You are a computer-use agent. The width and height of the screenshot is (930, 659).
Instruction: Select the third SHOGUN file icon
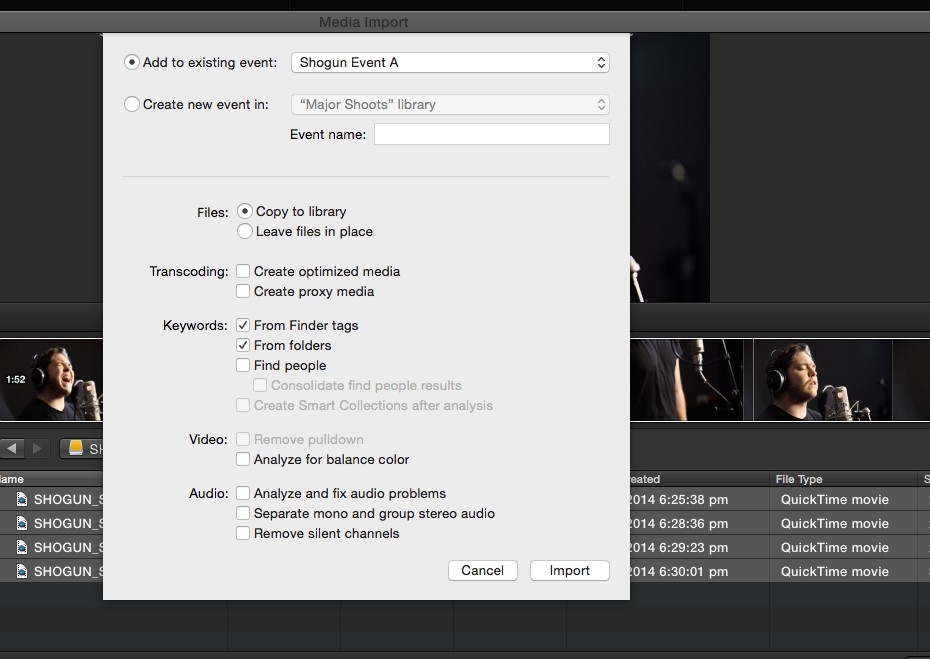21,547
